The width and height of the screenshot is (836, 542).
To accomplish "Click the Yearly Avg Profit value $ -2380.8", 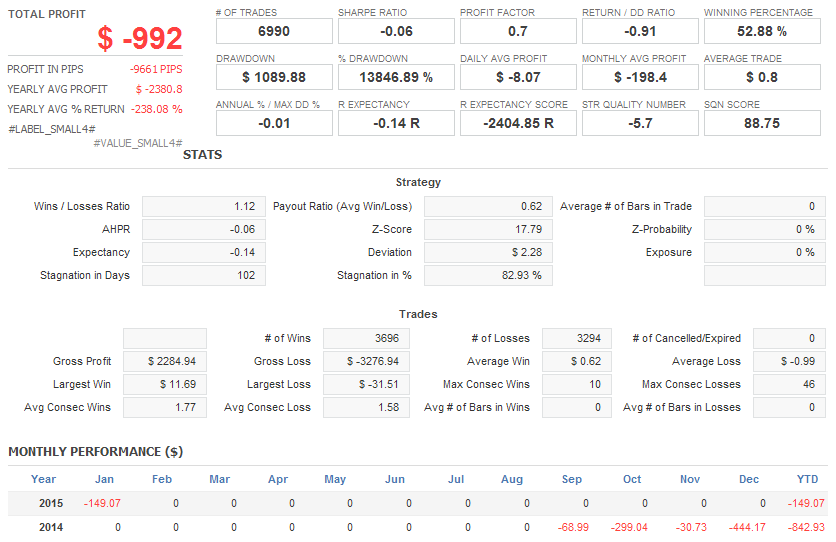I will pyautogui.click(x=159, y=89).
